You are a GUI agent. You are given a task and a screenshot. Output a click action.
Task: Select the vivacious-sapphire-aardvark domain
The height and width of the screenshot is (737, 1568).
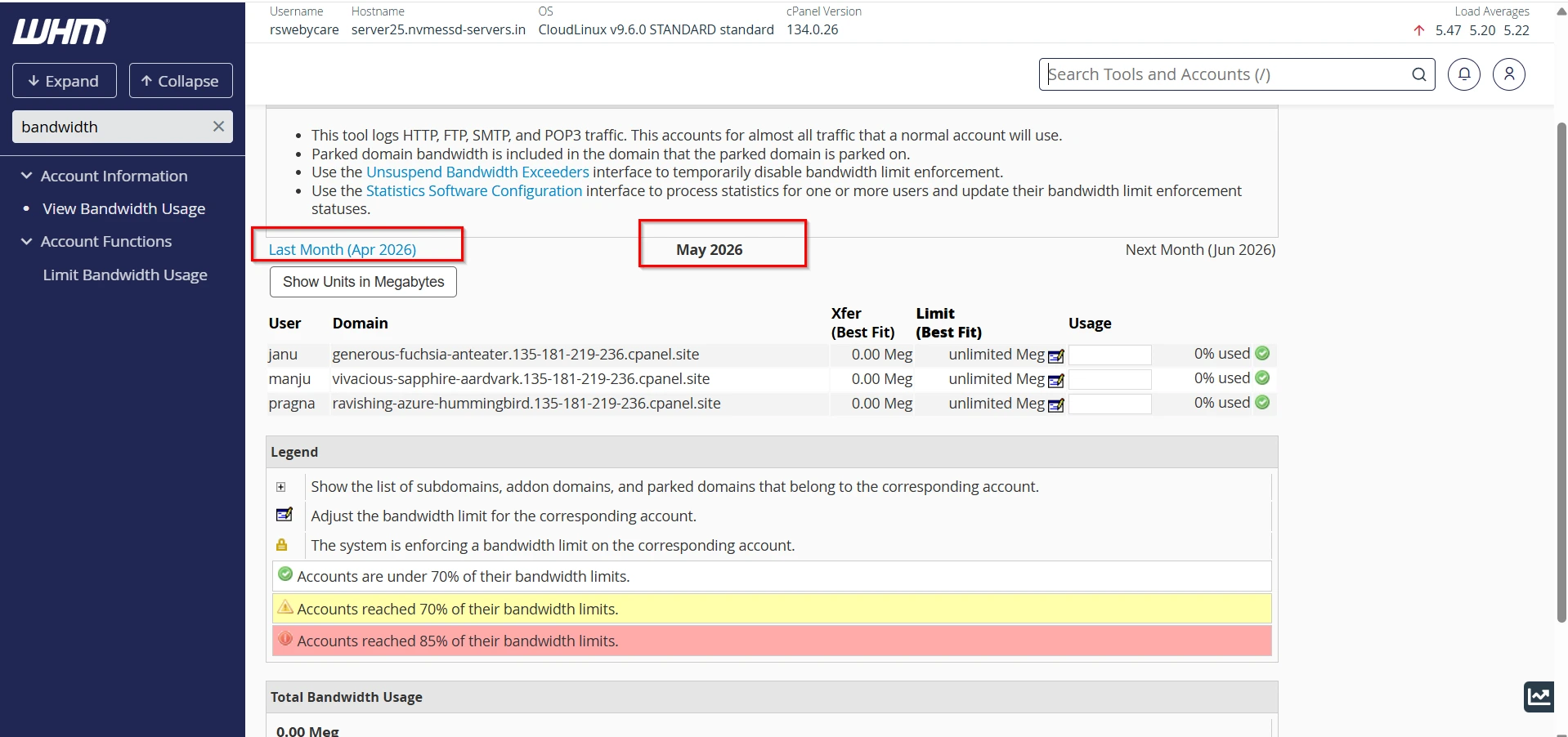click(521, 378)
